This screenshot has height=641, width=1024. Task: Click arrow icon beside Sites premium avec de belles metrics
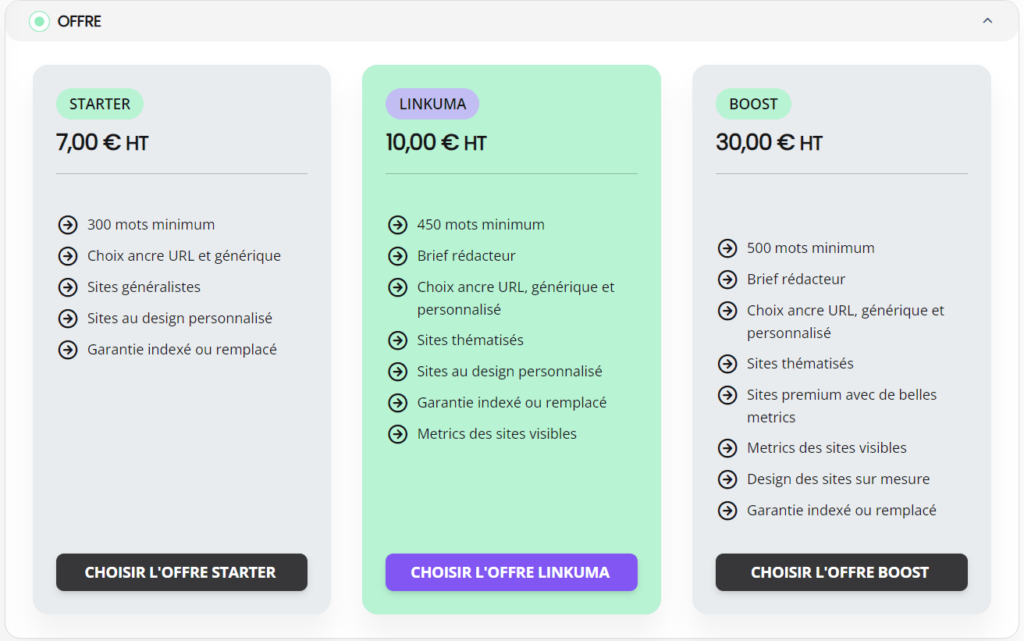727,395
